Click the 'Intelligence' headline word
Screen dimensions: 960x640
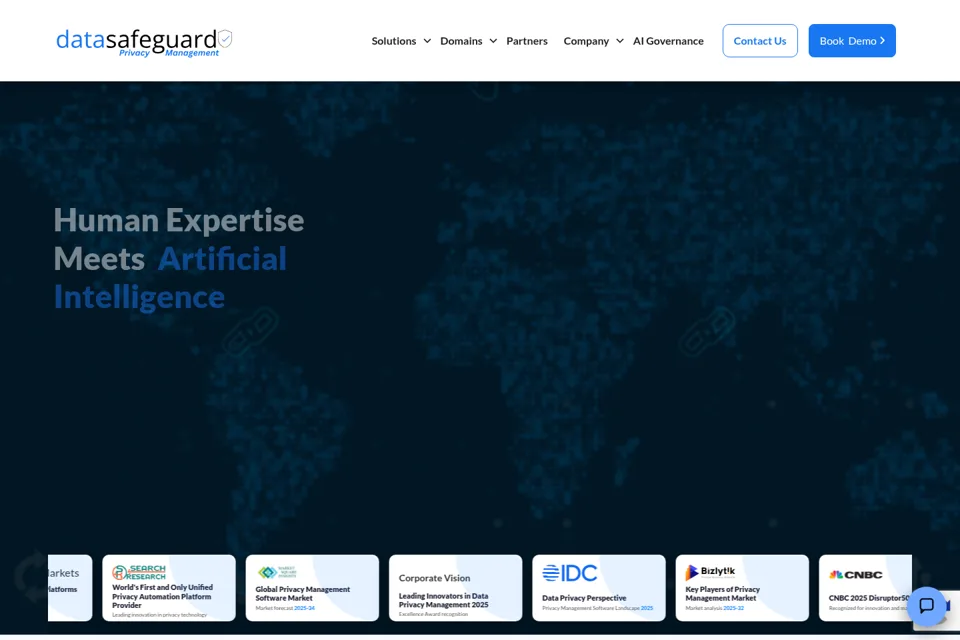(140, 297)
